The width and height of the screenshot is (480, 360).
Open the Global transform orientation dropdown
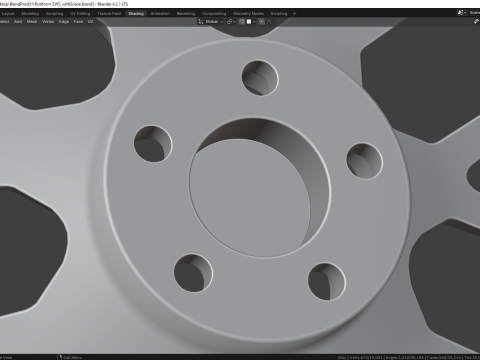(x=211, y=22)
